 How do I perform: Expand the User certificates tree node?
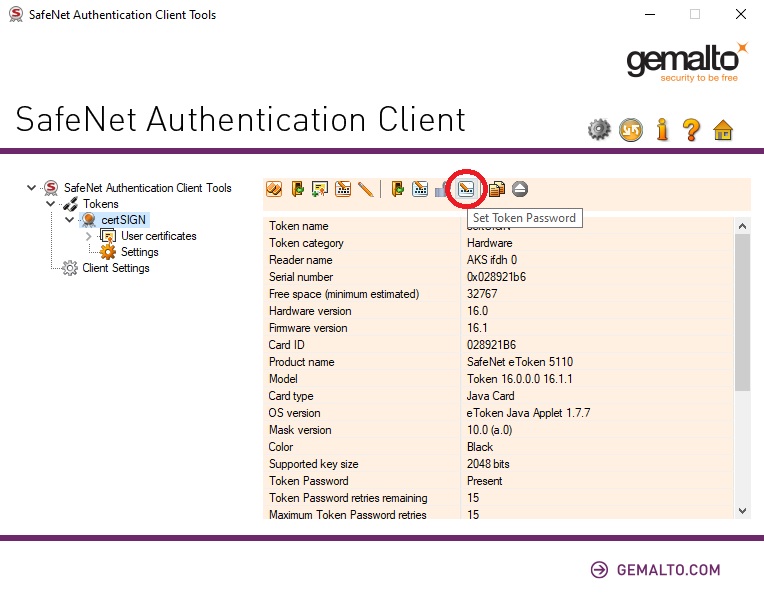(88, 236)
